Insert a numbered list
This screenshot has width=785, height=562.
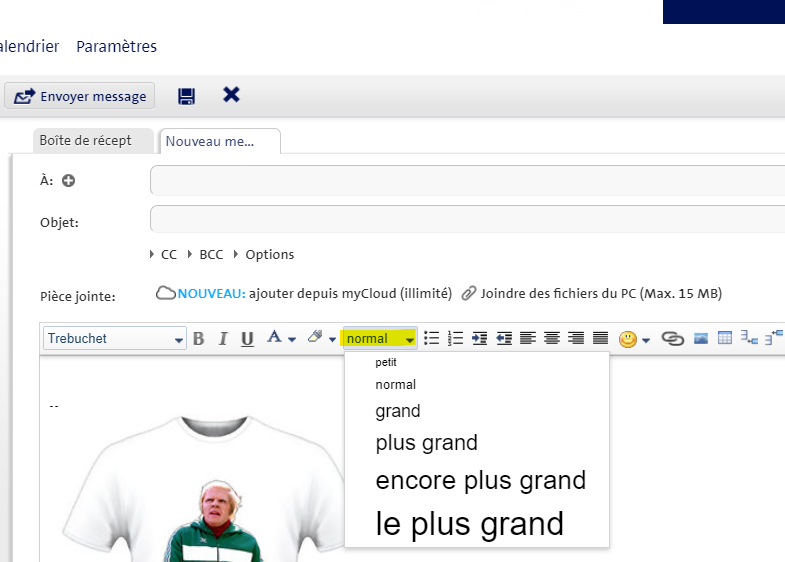tap(455, 338)
